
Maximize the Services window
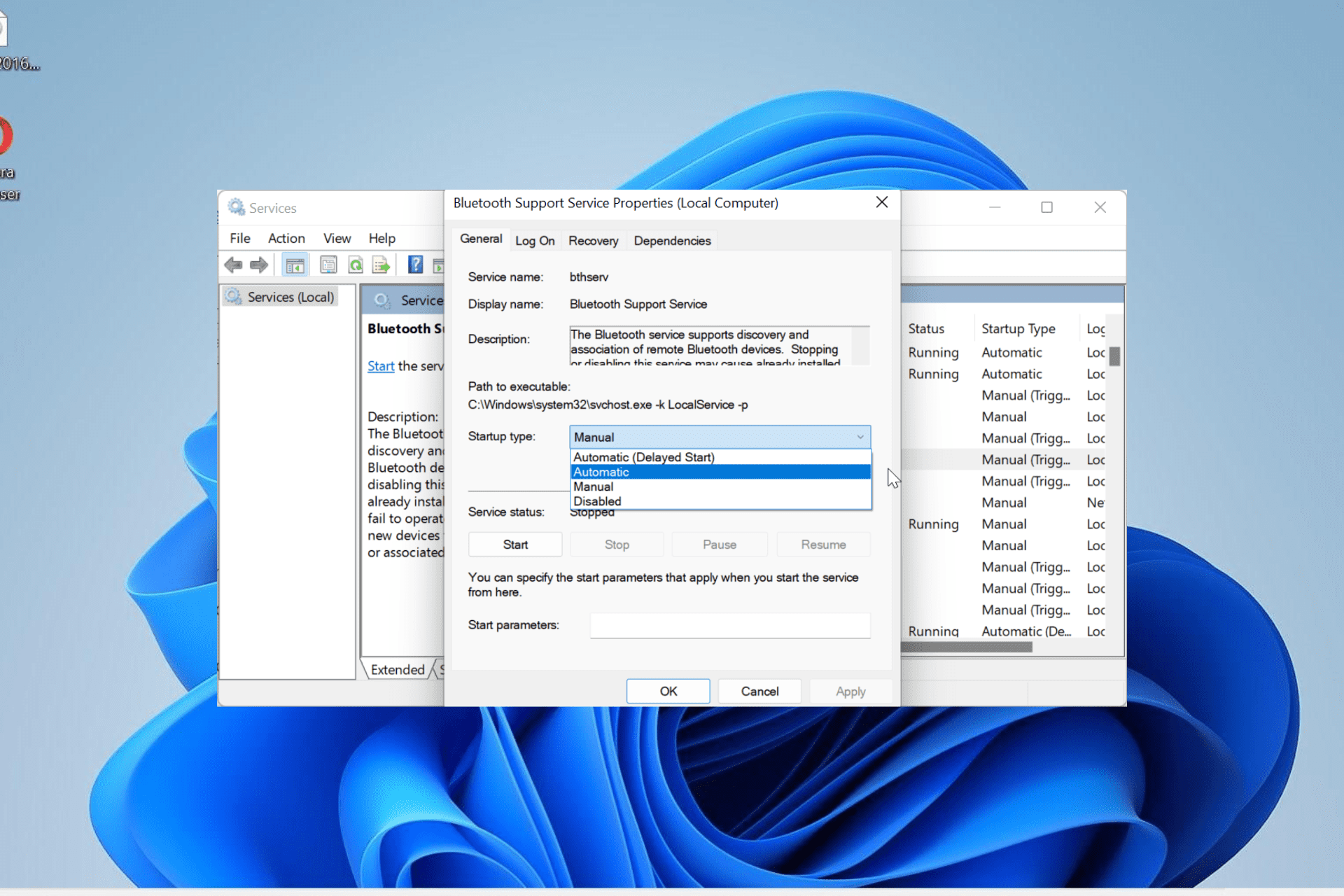pos(1046,207)
